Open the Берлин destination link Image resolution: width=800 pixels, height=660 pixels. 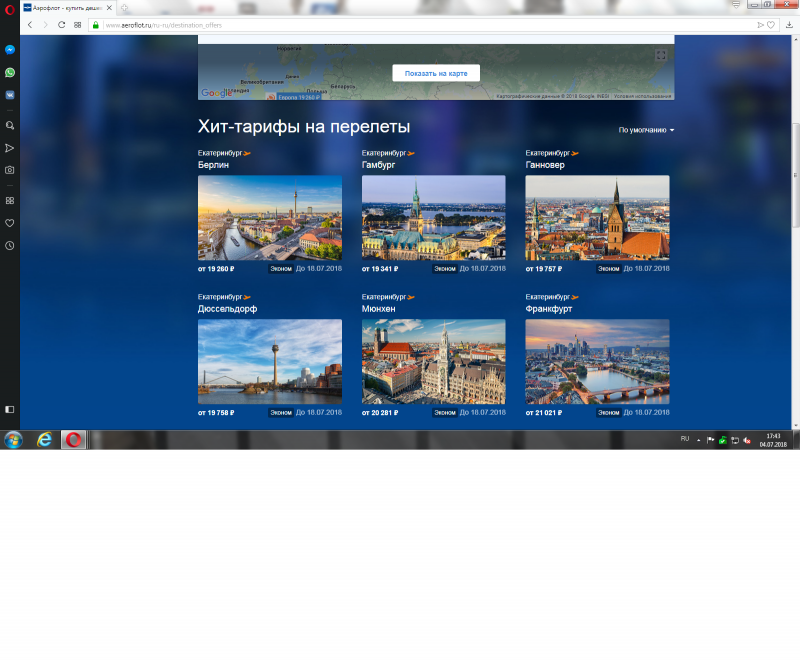213,164
